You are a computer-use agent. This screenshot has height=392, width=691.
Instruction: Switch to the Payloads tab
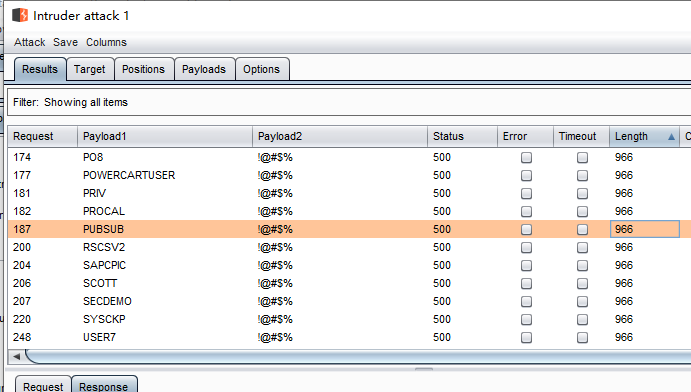[204, 69]
